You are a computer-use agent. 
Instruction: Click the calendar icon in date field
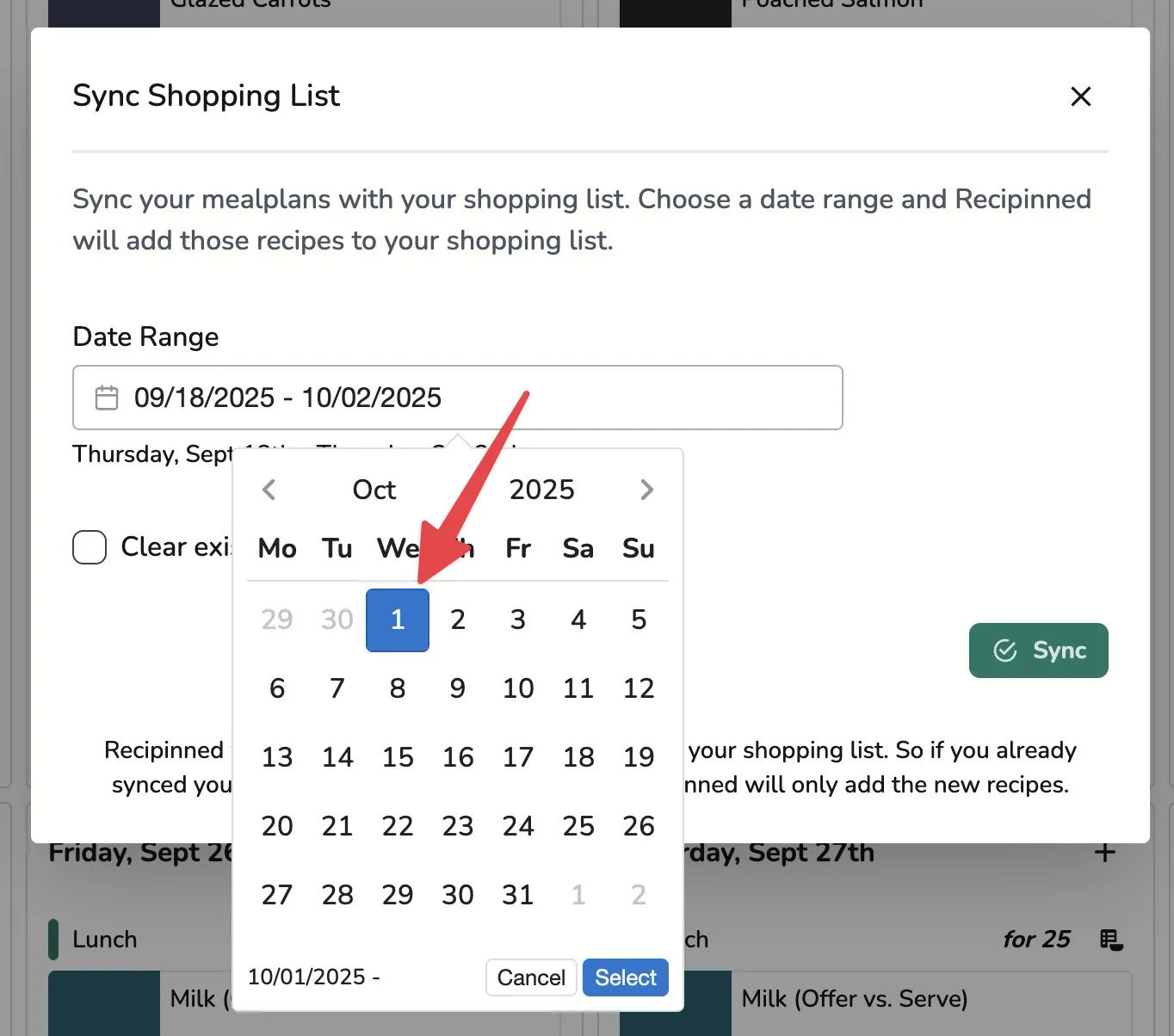click(x=107, y=398)
